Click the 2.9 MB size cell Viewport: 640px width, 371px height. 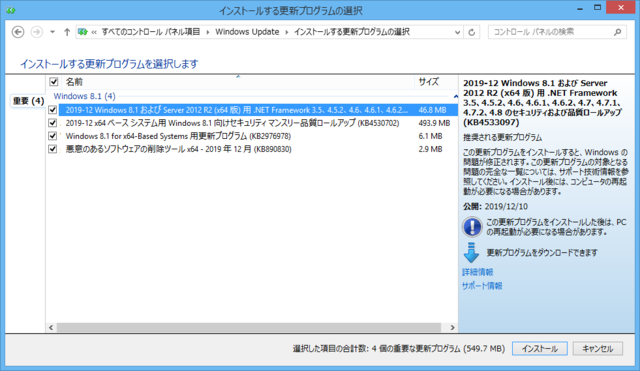430,149
